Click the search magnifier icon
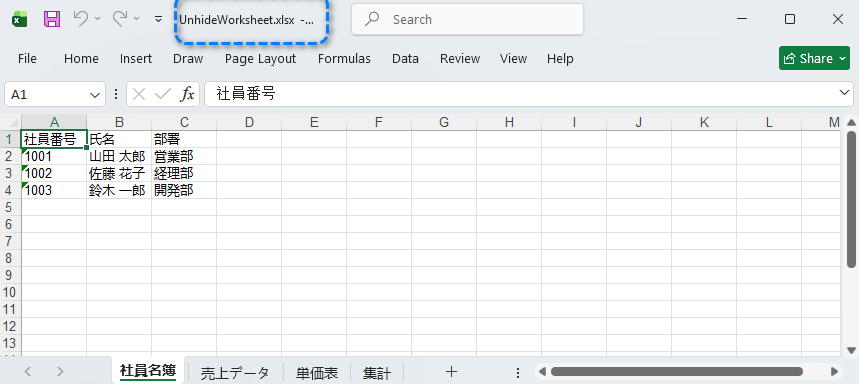The image size is (859, 384). coord(373,19)
